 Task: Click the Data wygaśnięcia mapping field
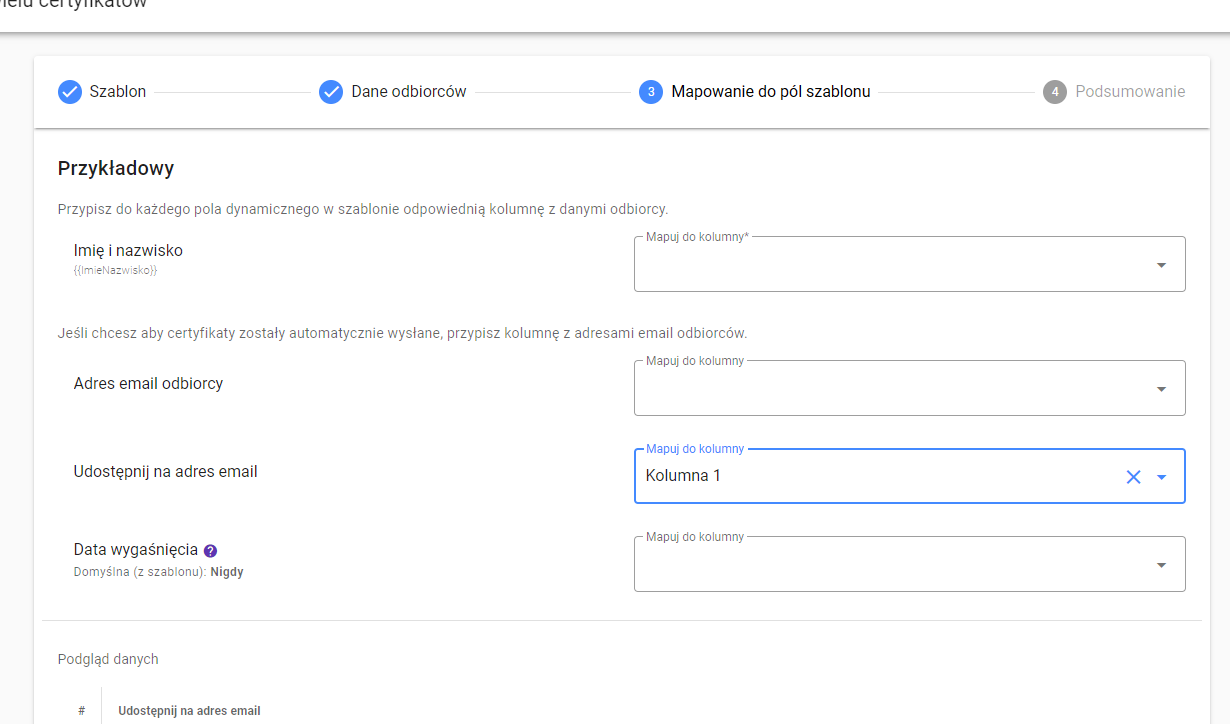[x=910, y=564]
